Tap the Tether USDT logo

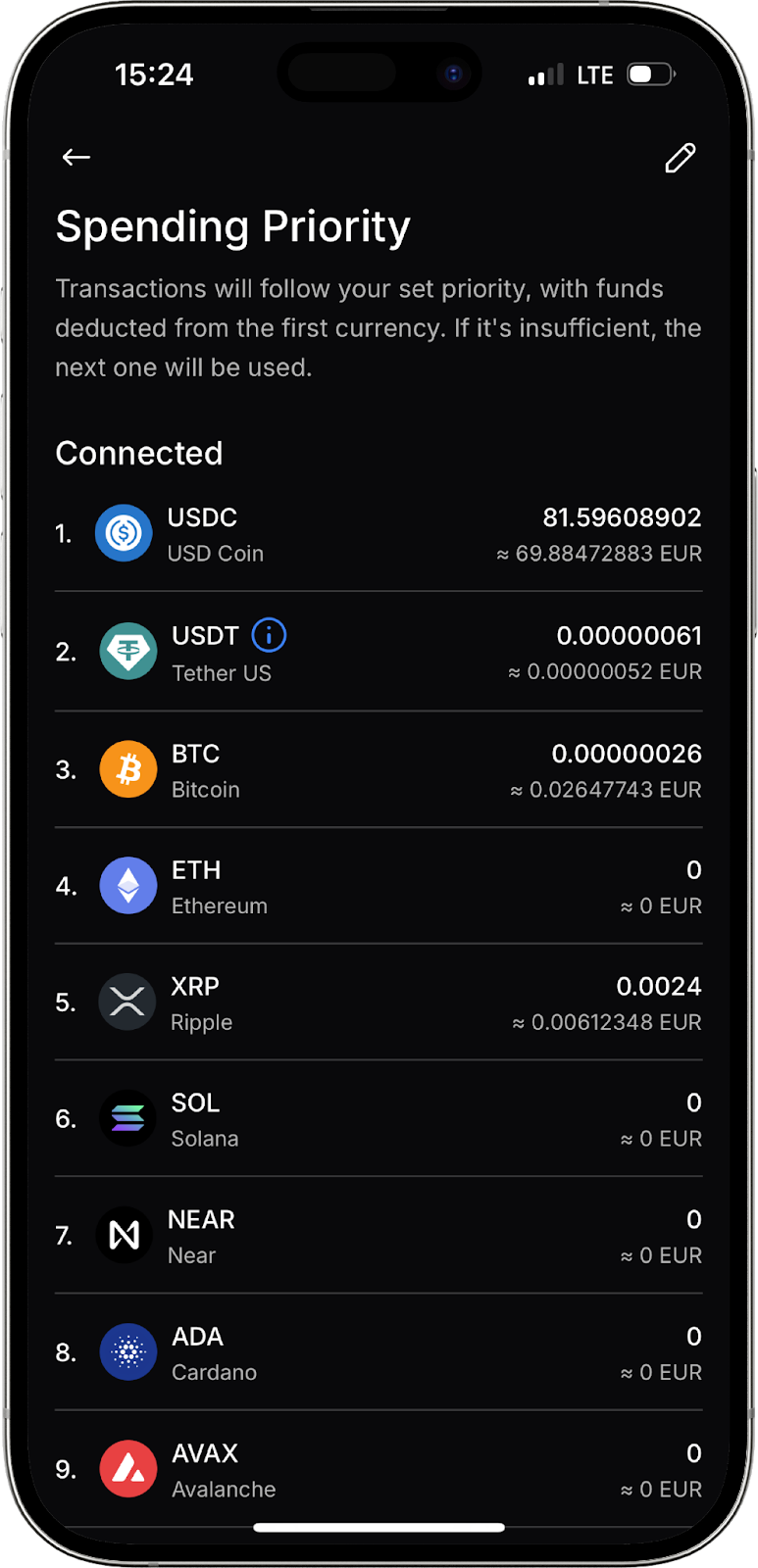(128, 652)
